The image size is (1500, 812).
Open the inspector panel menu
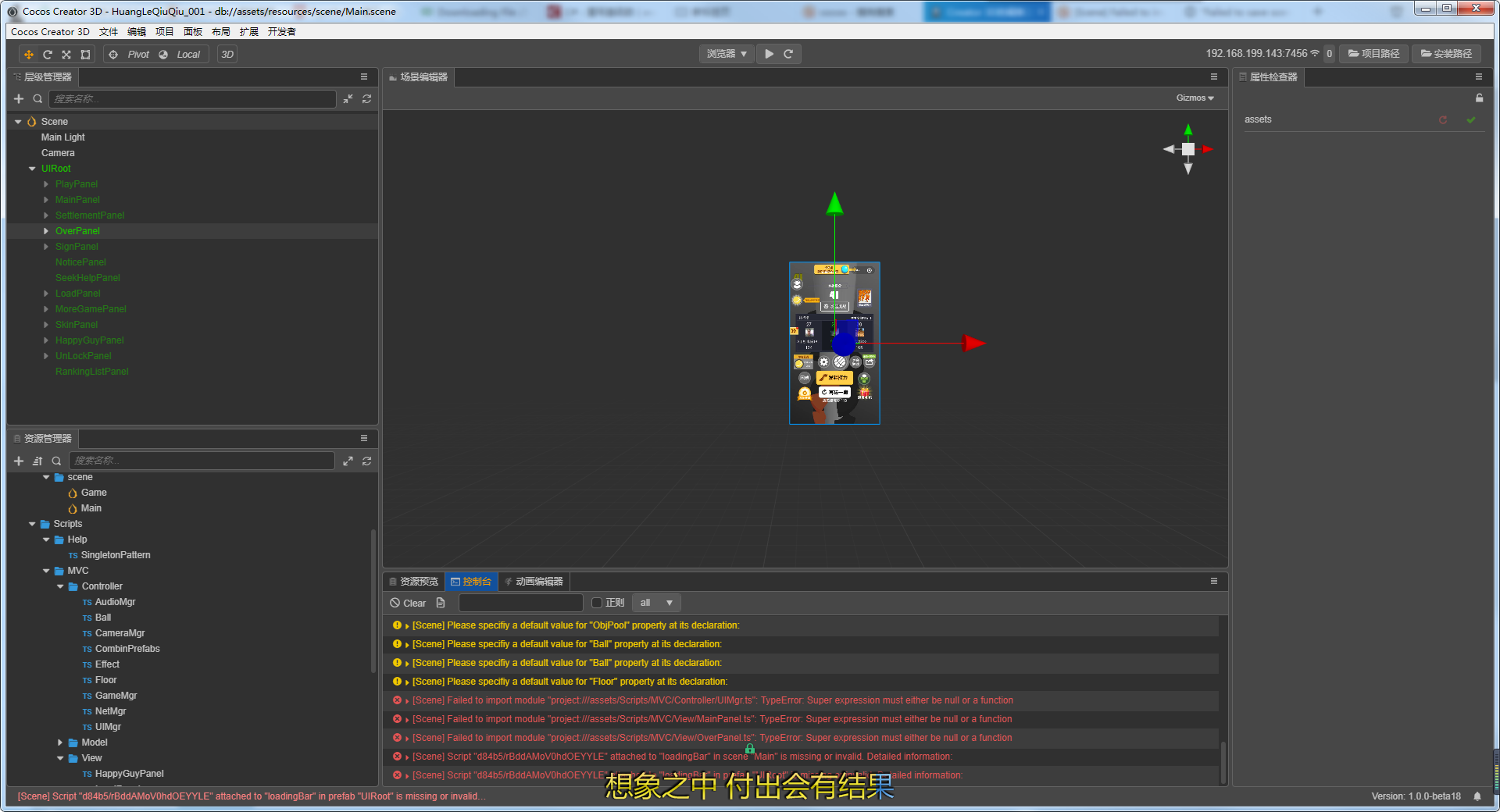click(x=1479, y=77)
